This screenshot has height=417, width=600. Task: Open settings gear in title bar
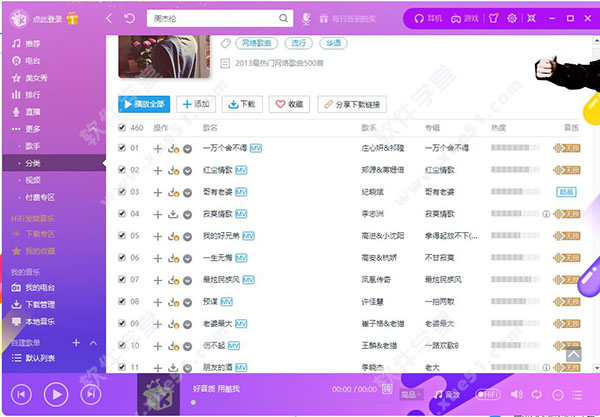tap(512, 18)
